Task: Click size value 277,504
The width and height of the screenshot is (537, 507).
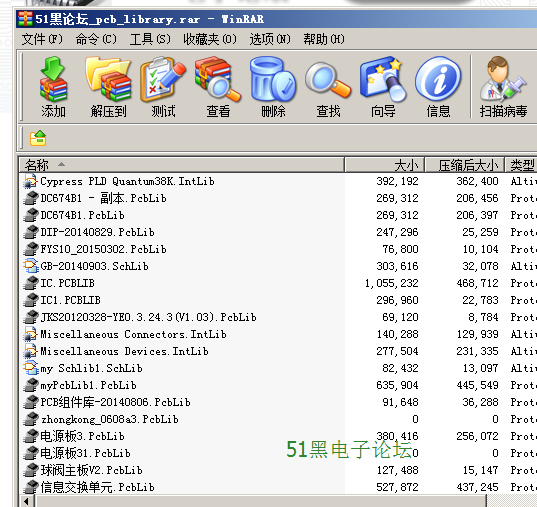Action: (x=397, y=351)
